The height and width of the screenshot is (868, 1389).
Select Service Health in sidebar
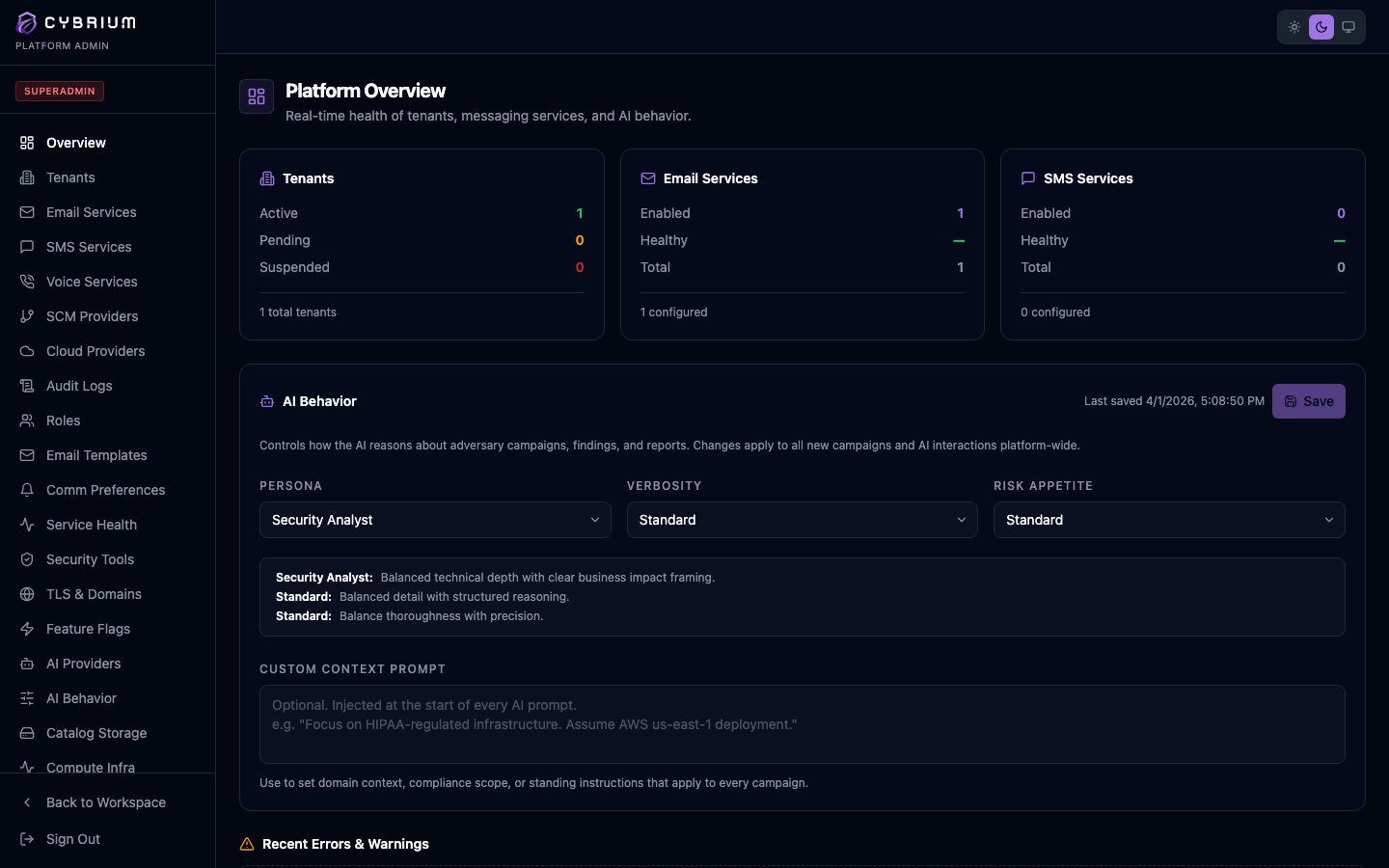coord(107,525)
